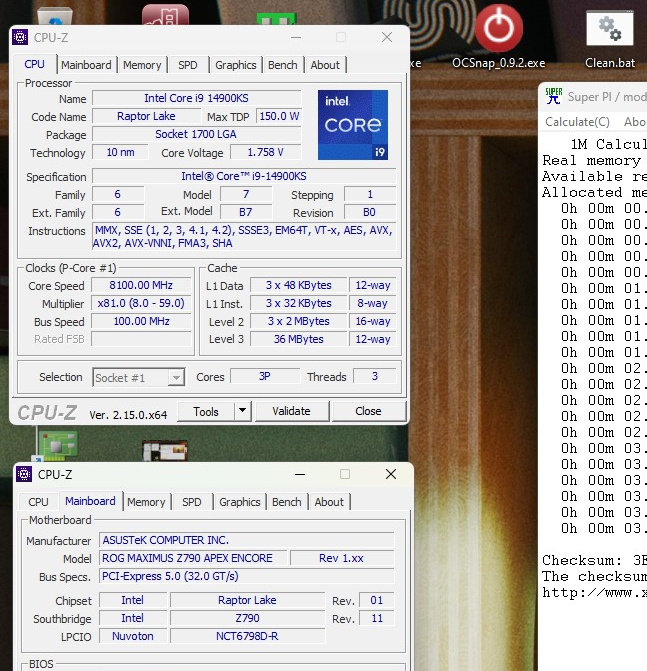
Task: Open Bench tab in lower CPU-Z window
Action: [x=287, y=502]
